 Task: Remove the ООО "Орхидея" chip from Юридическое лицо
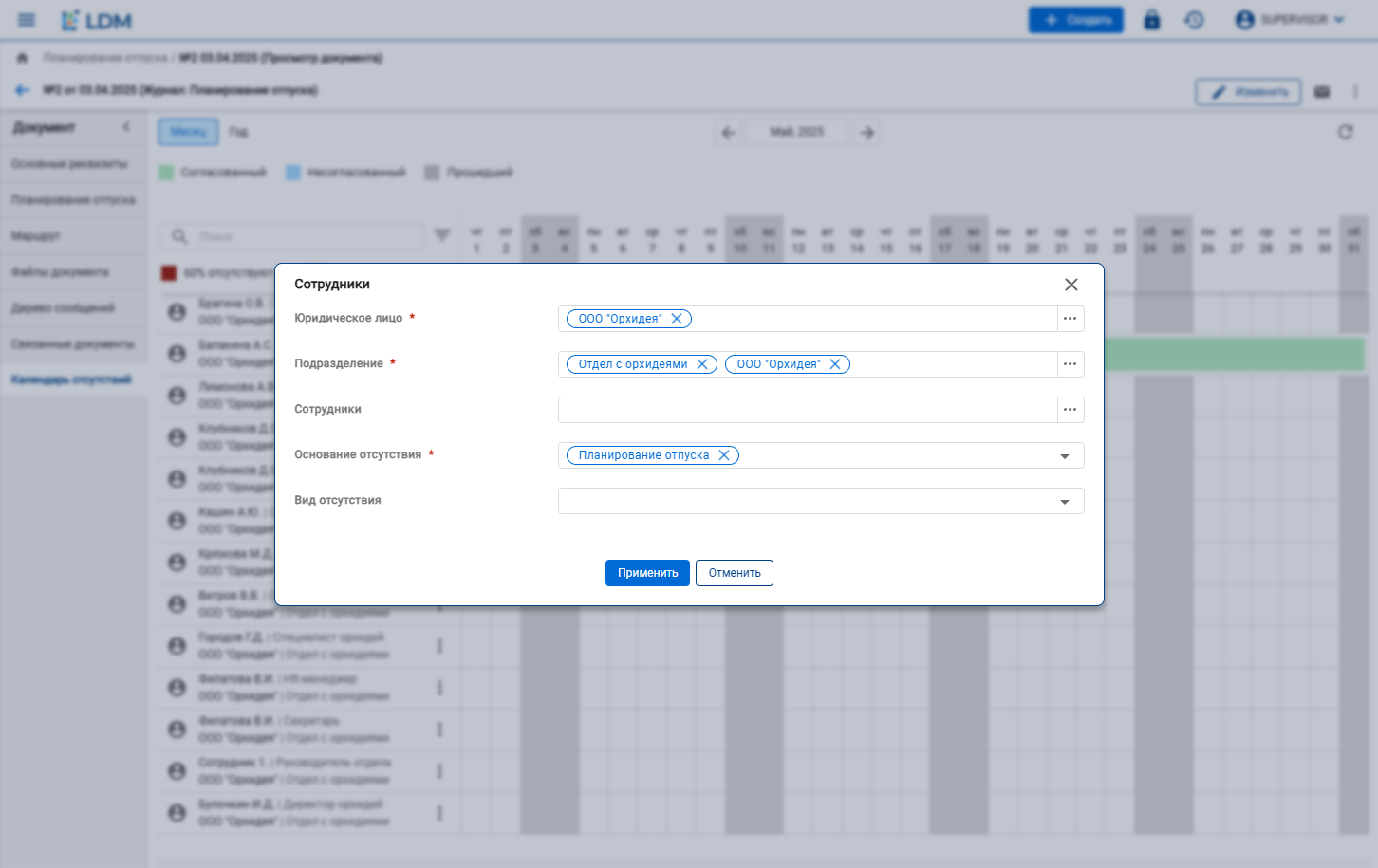click(x=677, y=319)
